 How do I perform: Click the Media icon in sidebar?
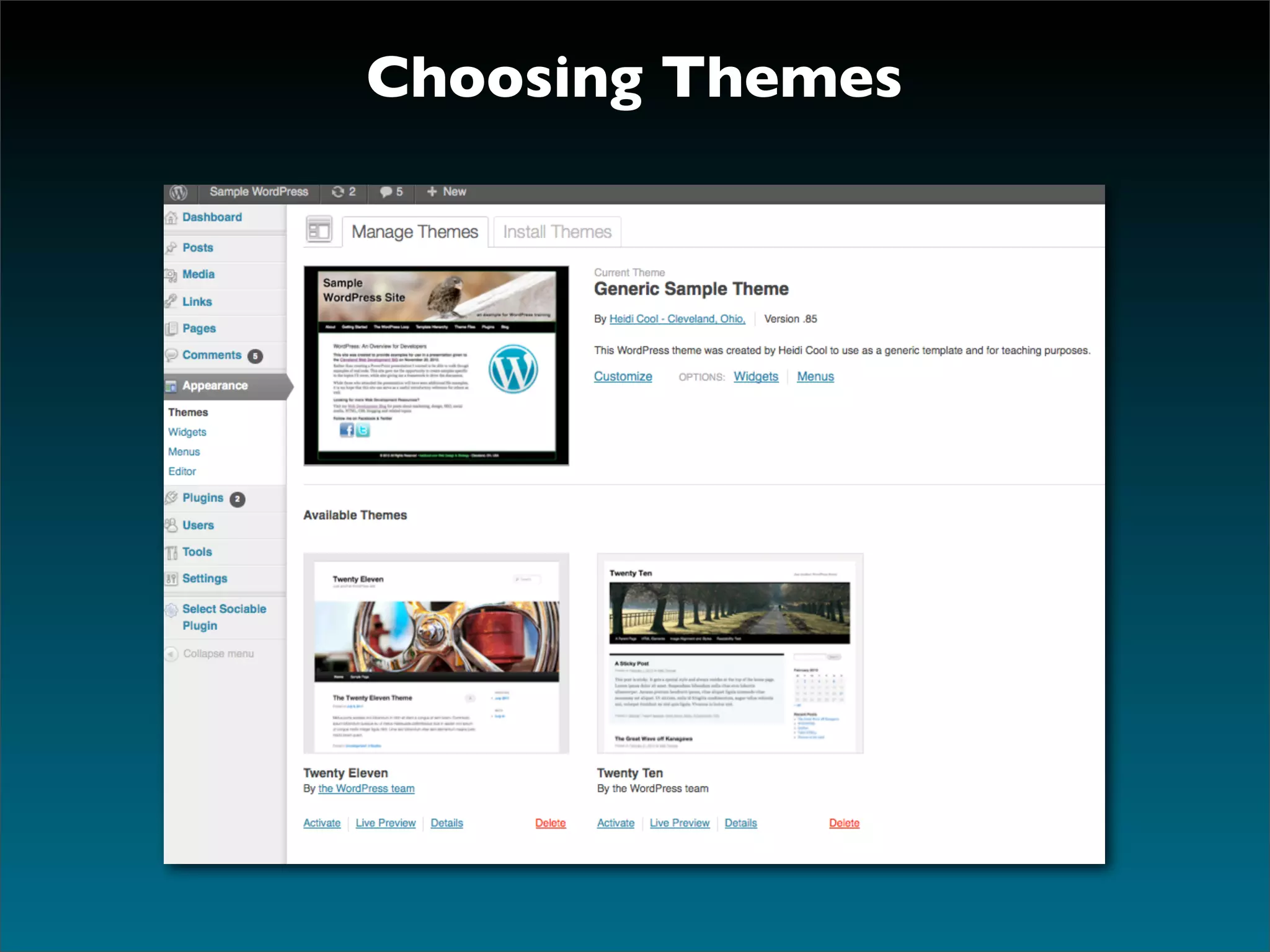pyautogui.click(x=171, y=275)
